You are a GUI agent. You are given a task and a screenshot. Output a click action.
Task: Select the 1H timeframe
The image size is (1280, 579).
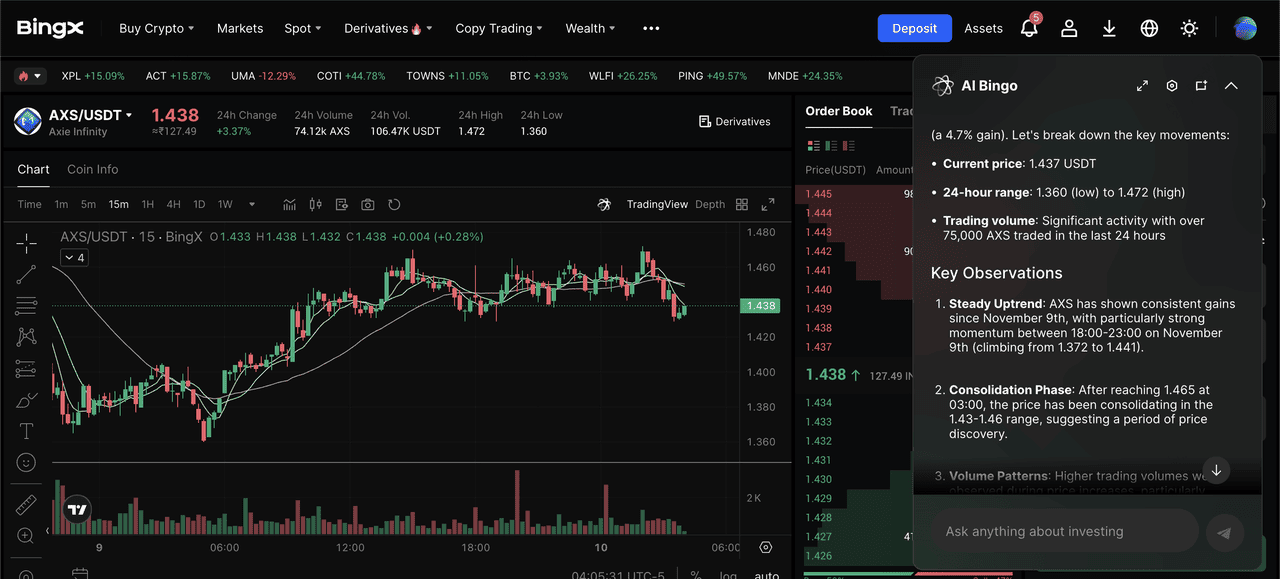coord(147,205)
